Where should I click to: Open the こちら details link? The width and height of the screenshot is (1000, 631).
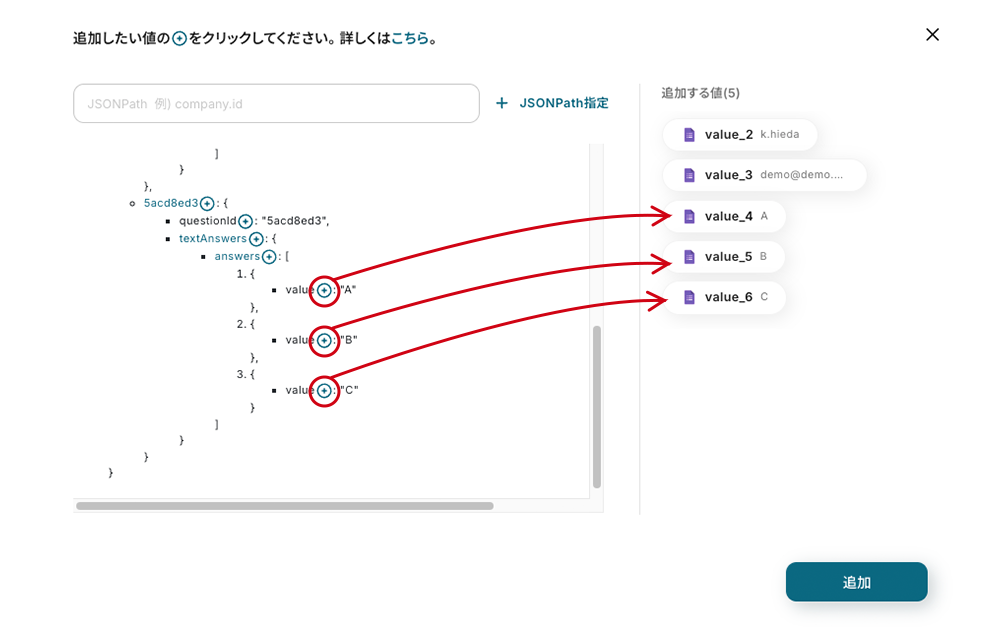[x=409, y=38]
